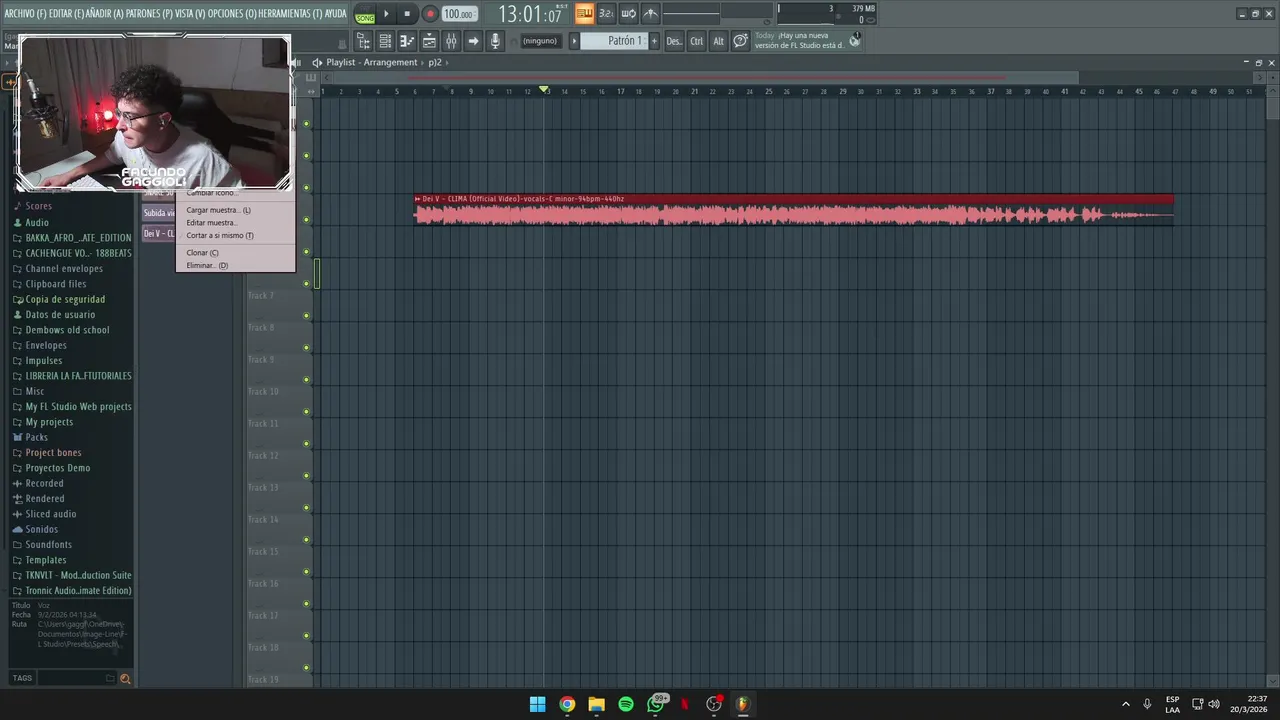Select Cortar a si mismo option

[235, 236]
